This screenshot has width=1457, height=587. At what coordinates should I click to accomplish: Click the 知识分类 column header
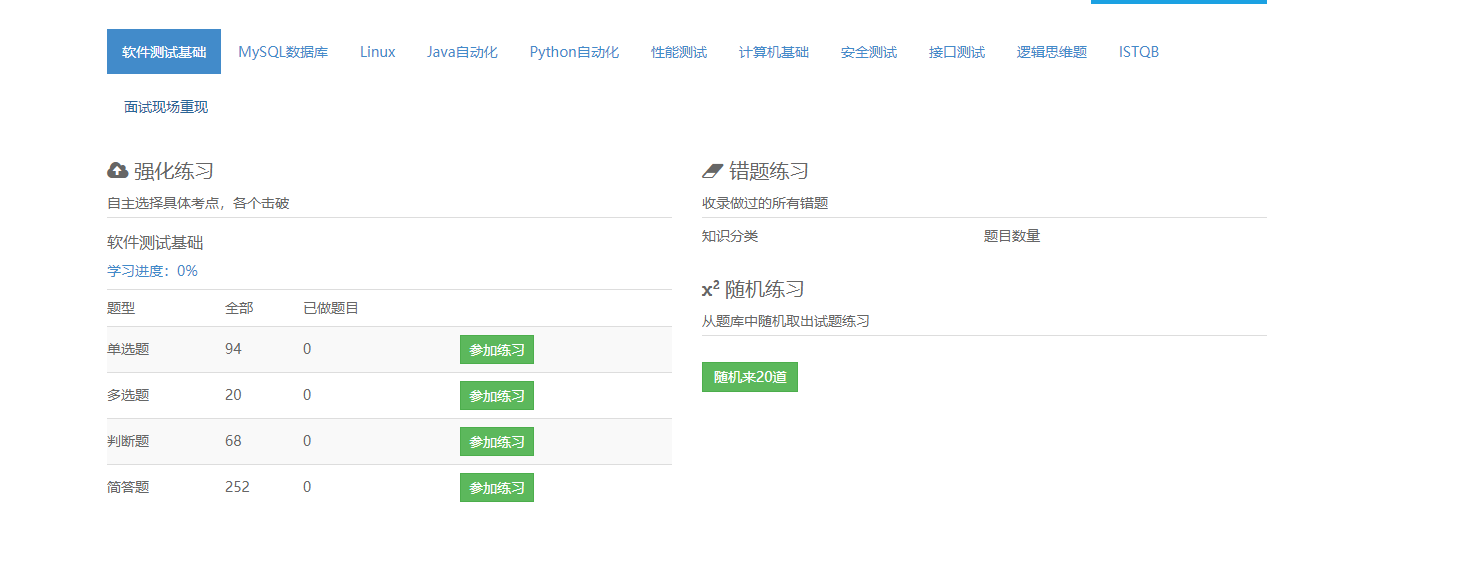pos(730,236)
